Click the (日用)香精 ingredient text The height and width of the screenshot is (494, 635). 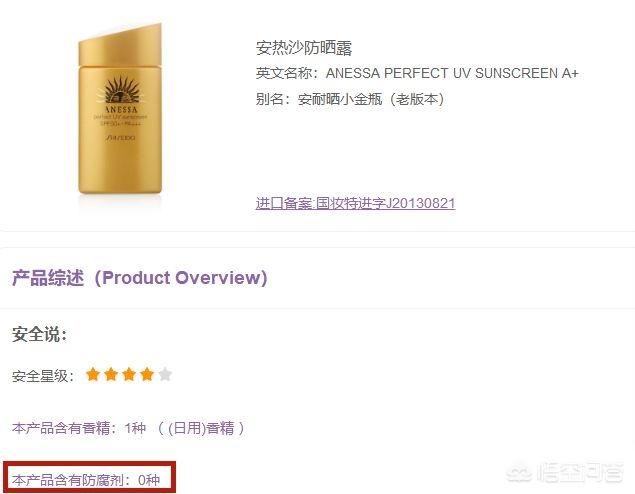[201, 428]
